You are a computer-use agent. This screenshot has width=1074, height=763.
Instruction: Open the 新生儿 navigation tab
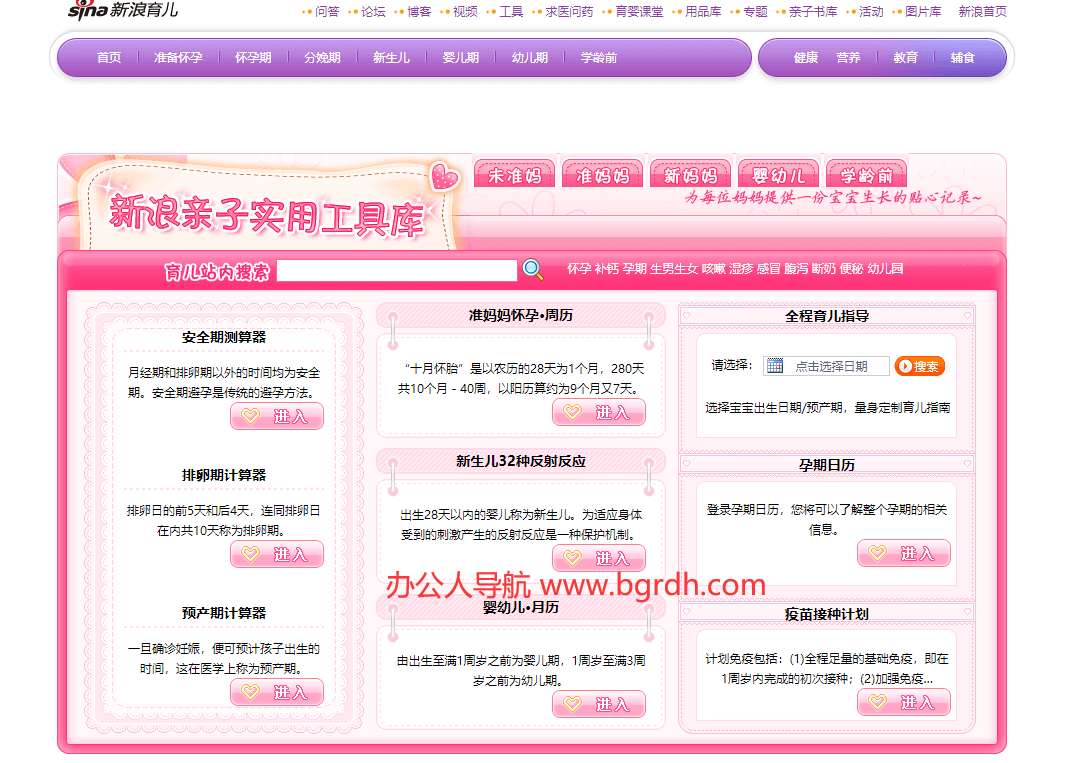click(x=392, y=57)
